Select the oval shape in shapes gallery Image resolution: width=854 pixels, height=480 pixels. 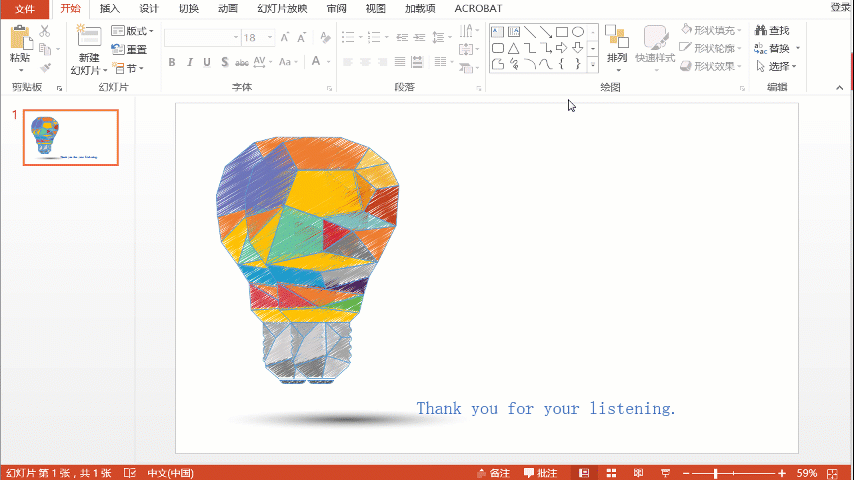(x=578, y=32)
